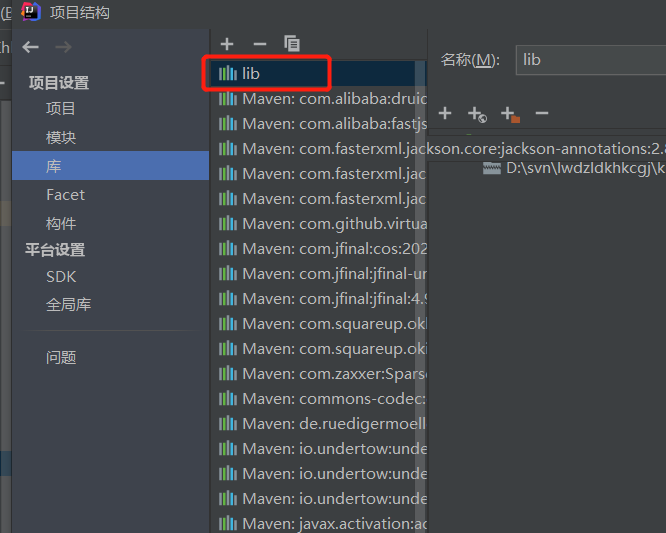Add URL root using plus-with-globe icon
The height and width of the screenshot is (533, 666).
(x=477, y=114)
